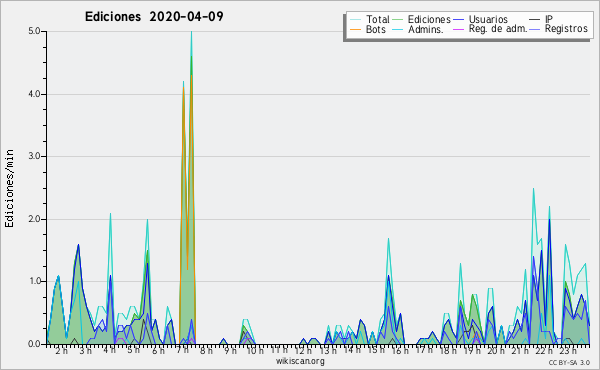Click the '17 h' x-axis label
The height and width of the screenshot is (370, 600).
[424, 350]
